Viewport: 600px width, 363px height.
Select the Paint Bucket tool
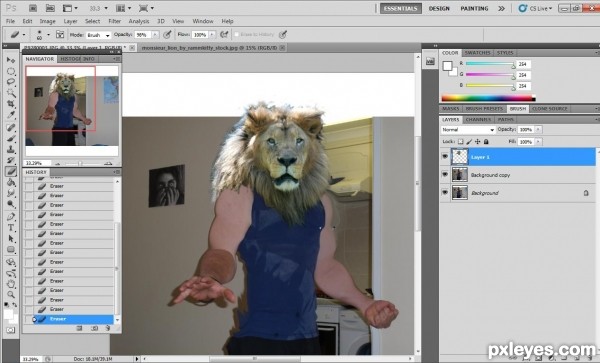[11, 182]
